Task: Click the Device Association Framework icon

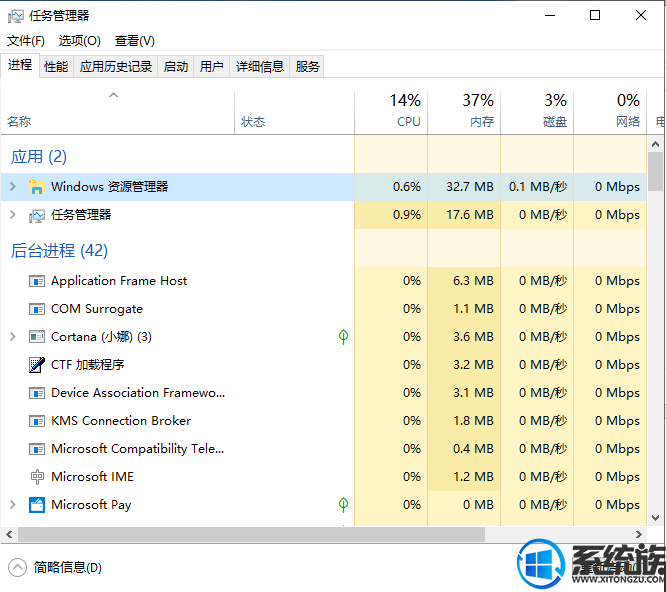Action: [x=37, y=393]
